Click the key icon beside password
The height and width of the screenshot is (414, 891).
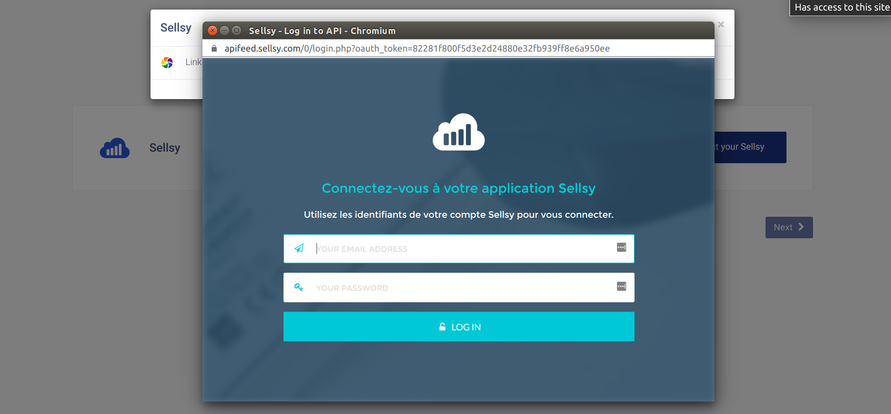[298, 287]
